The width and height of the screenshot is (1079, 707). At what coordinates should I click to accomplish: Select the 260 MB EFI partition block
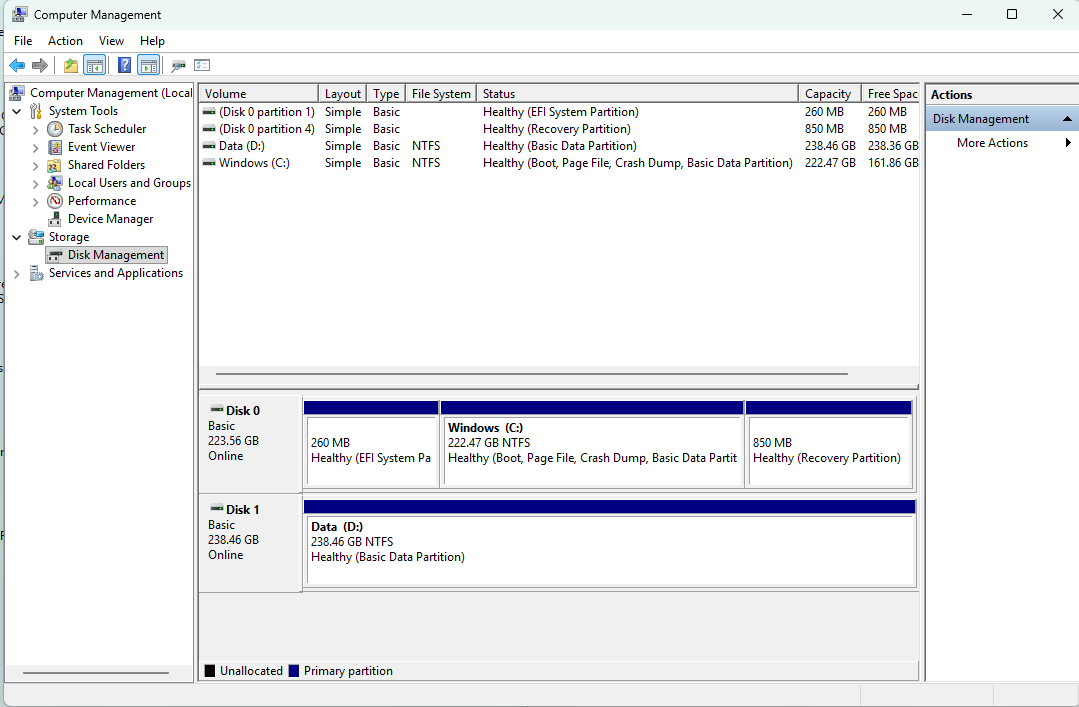(371, 451)
